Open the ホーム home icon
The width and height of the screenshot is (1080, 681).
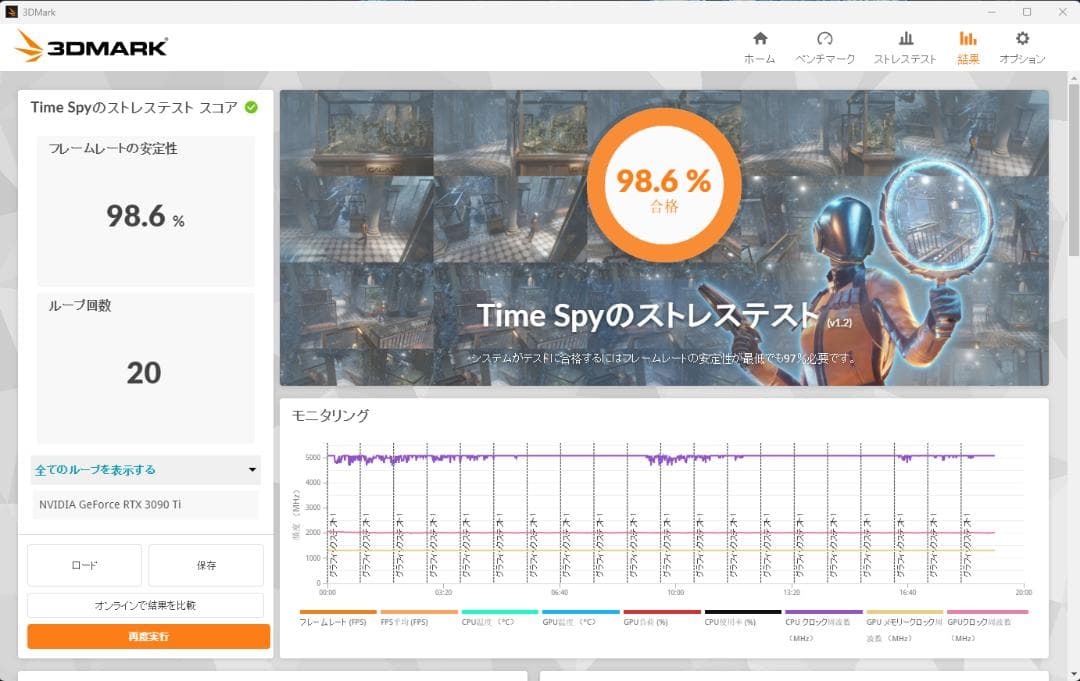tap(760, 40)
